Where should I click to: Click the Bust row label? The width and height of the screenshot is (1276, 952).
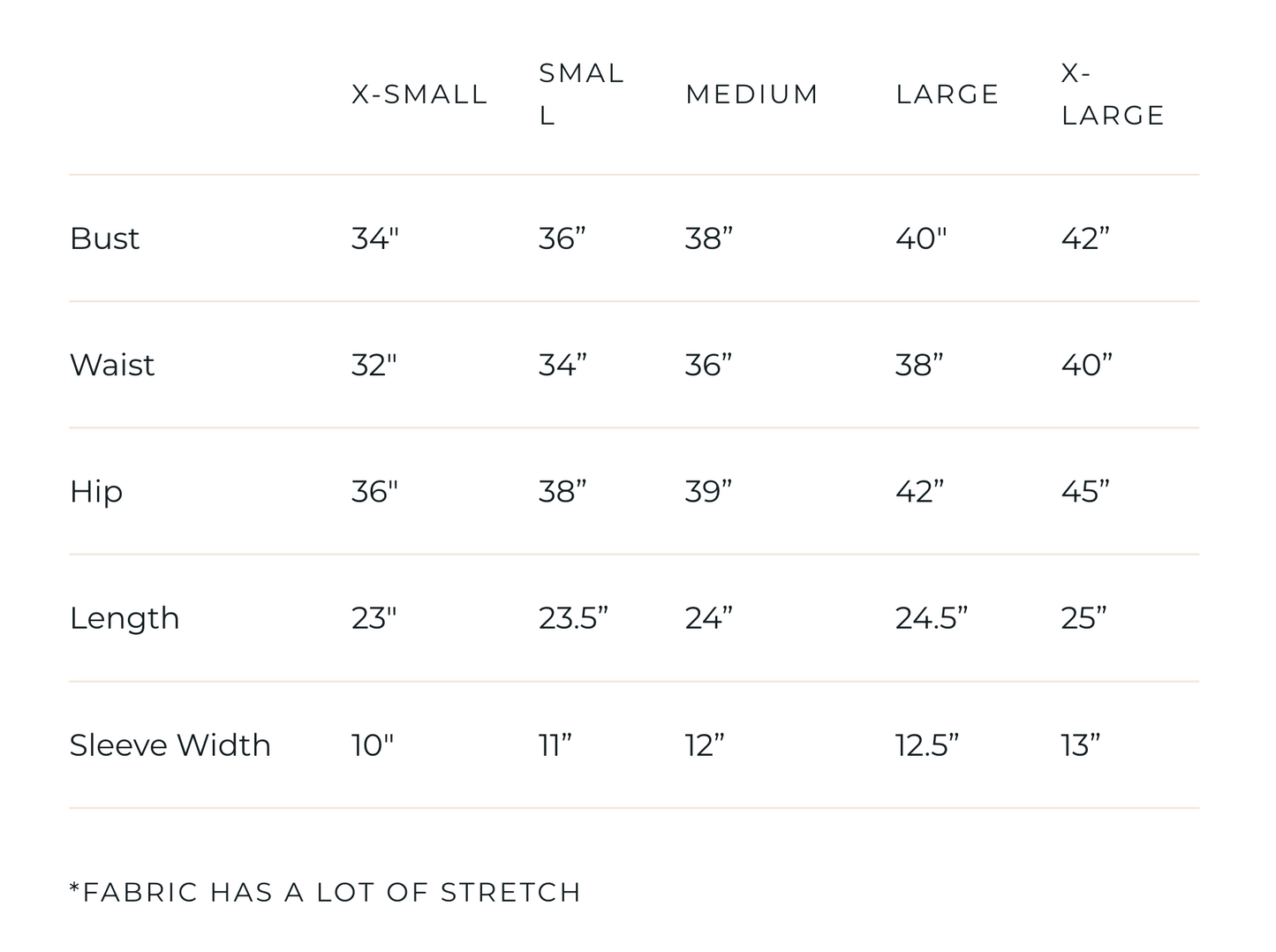coord(104,238)
